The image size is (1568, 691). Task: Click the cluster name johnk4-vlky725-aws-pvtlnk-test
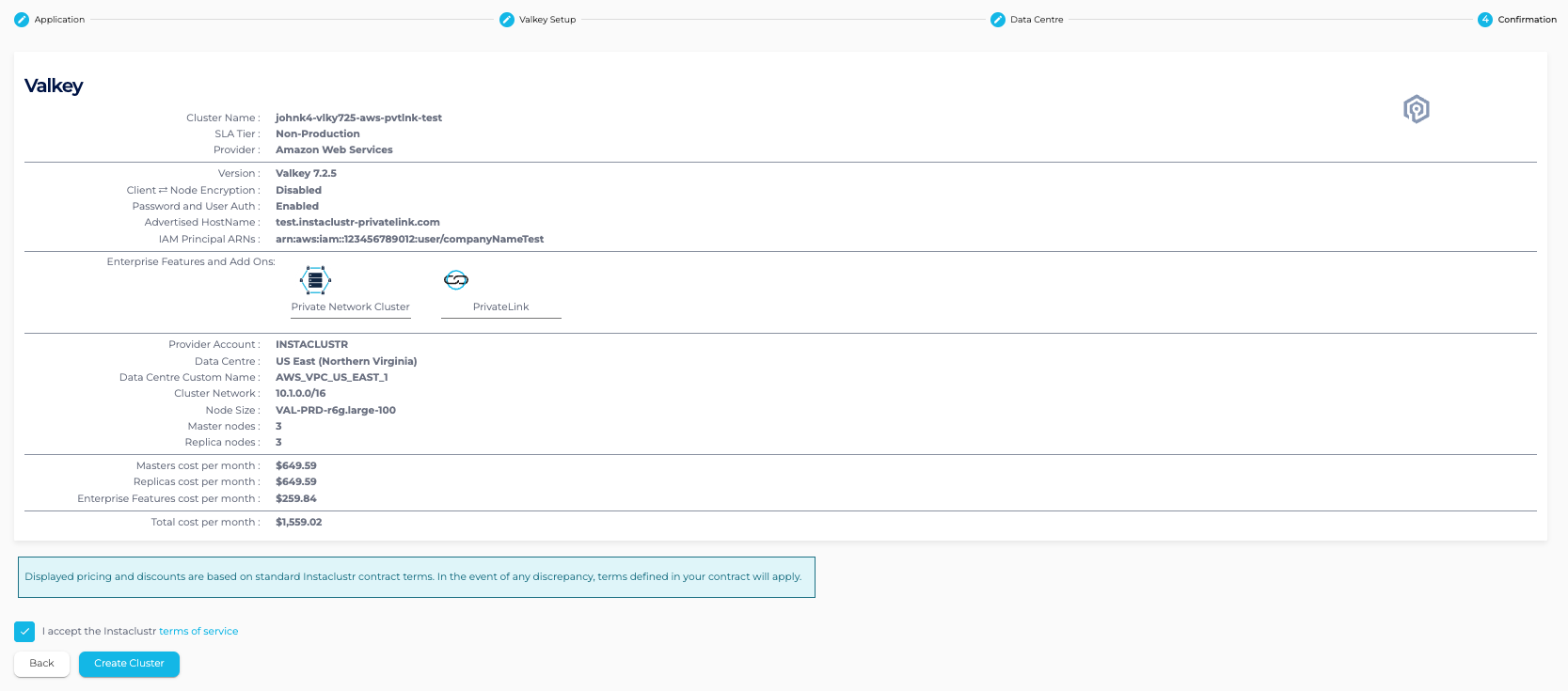pyautogui.click(x=358, y=118)
